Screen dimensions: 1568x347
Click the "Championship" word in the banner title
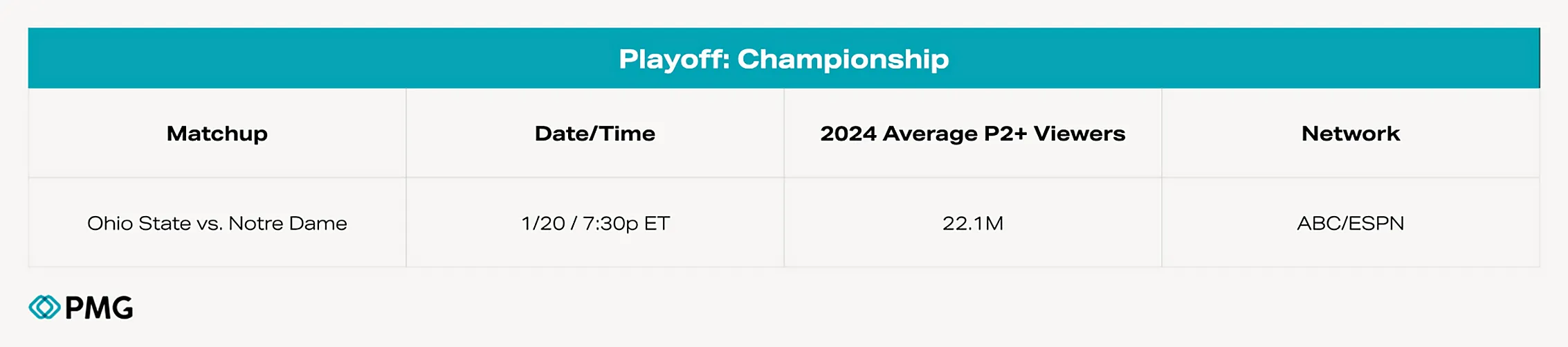pyautogui.click(x=843, y=59)
